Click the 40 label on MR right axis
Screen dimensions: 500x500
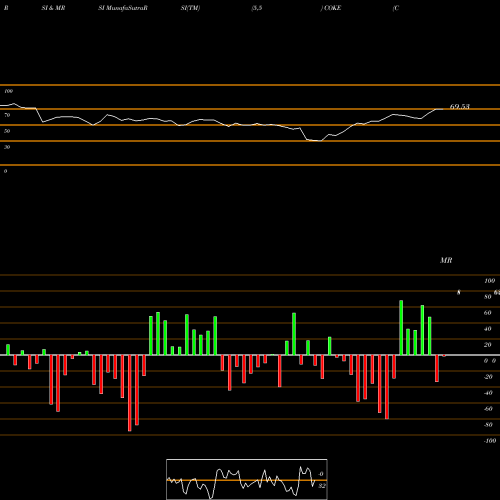tap(488, 329)
